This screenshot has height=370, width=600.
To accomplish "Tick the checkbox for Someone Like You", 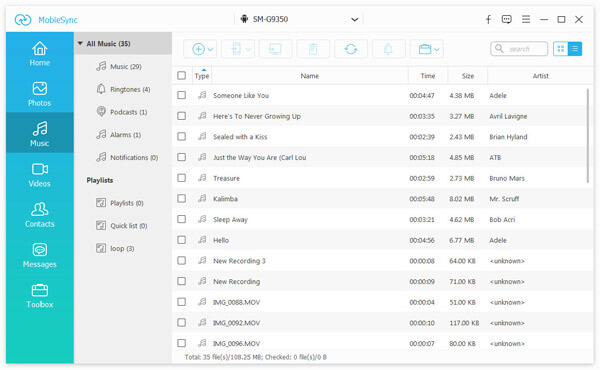I will pos(182,95).
